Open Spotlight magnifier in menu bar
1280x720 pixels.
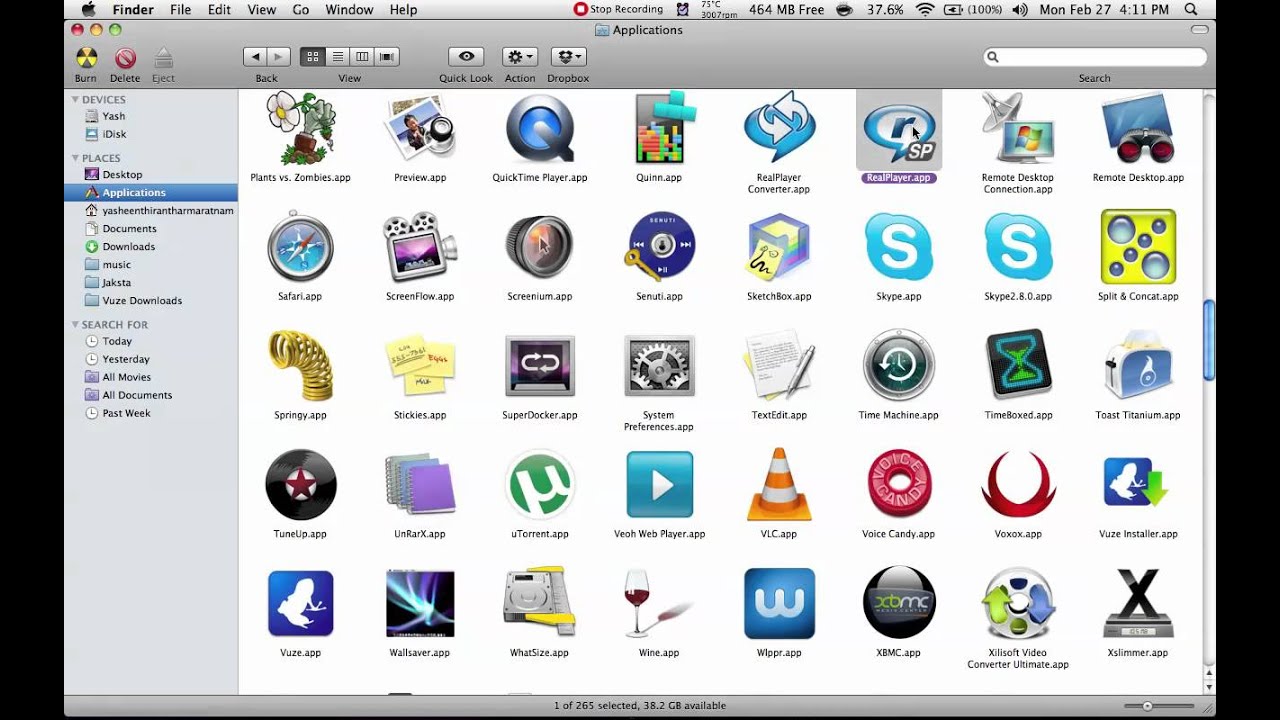[x=1191, y=9]
